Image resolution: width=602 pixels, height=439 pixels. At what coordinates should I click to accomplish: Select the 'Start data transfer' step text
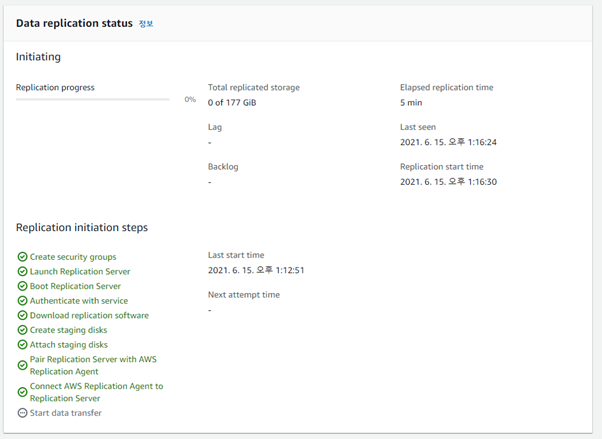click(66, 413)
